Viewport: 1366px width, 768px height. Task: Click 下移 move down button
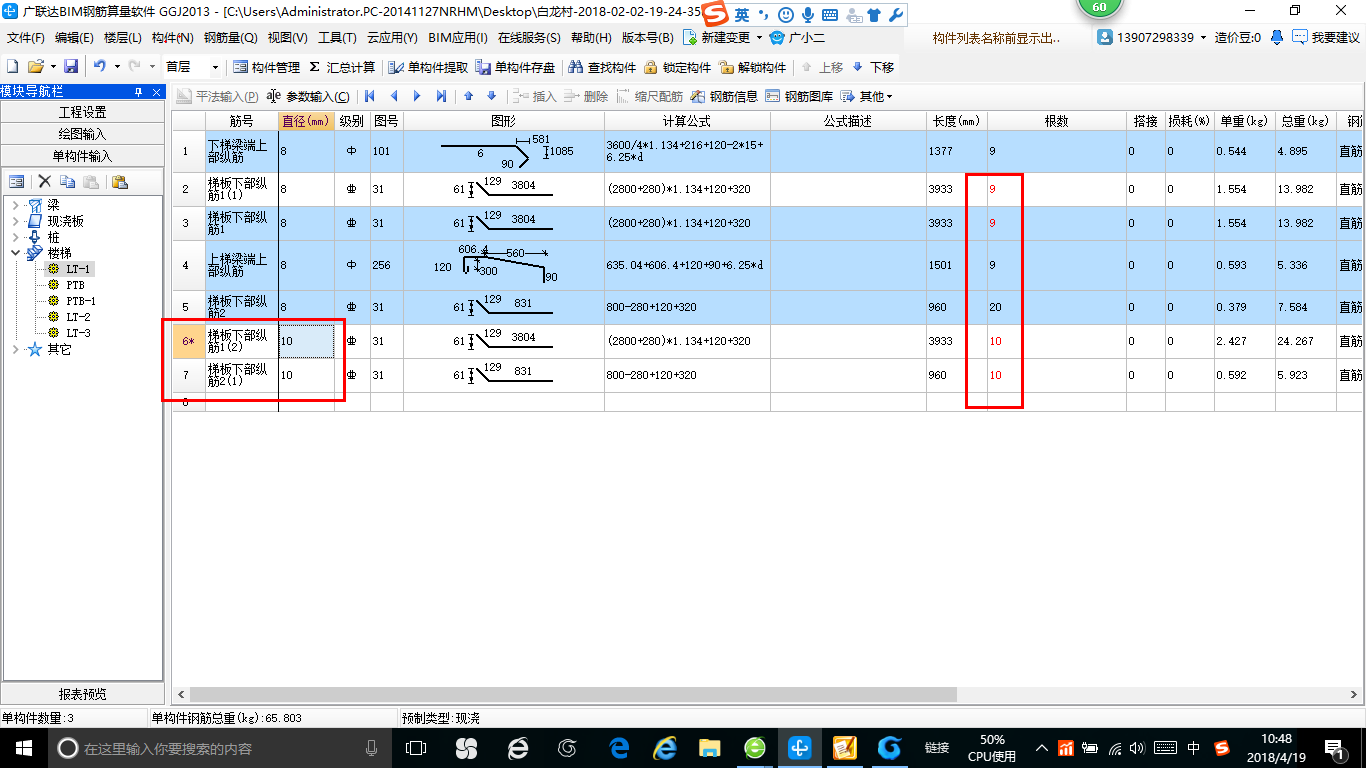(873, 67)
